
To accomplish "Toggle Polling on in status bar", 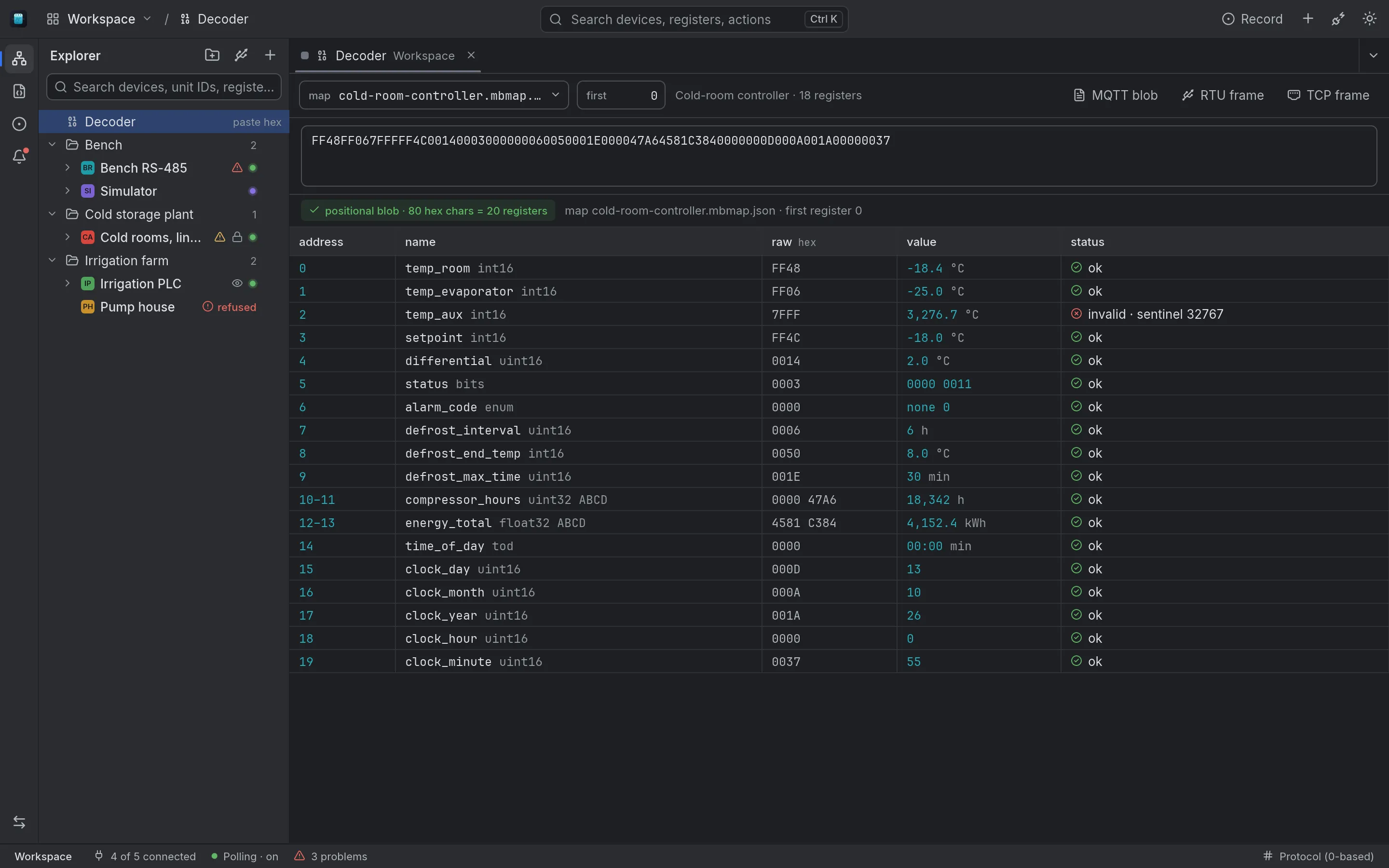I will 245,856.
